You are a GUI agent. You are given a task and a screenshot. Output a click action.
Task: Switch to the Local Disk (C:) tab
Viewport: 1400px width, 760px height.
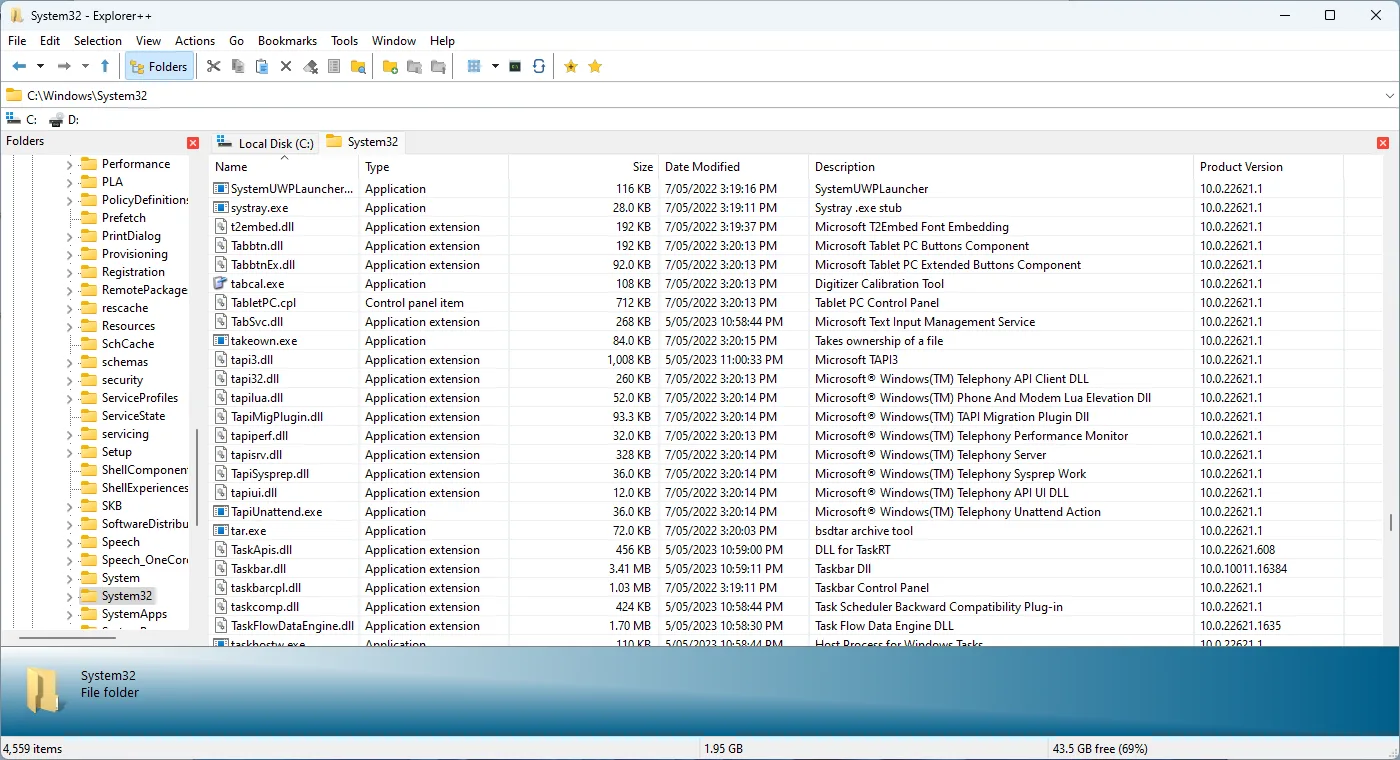point(265,143)
